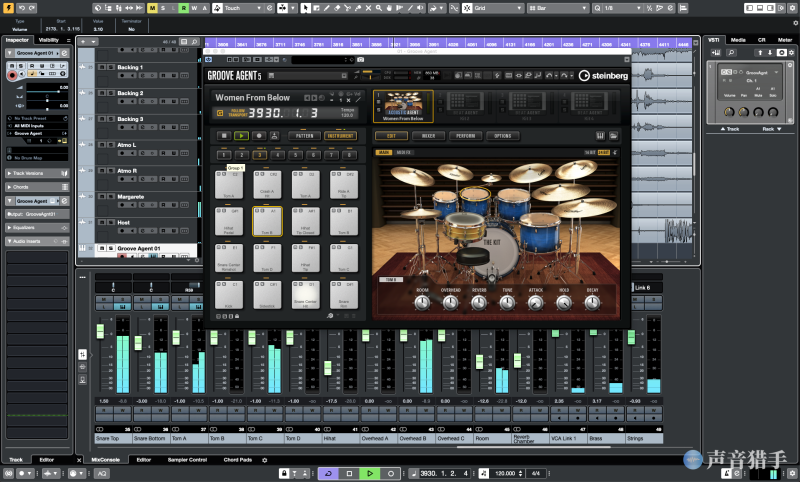Toggle the right zone visibility button

tap(770, 8)
